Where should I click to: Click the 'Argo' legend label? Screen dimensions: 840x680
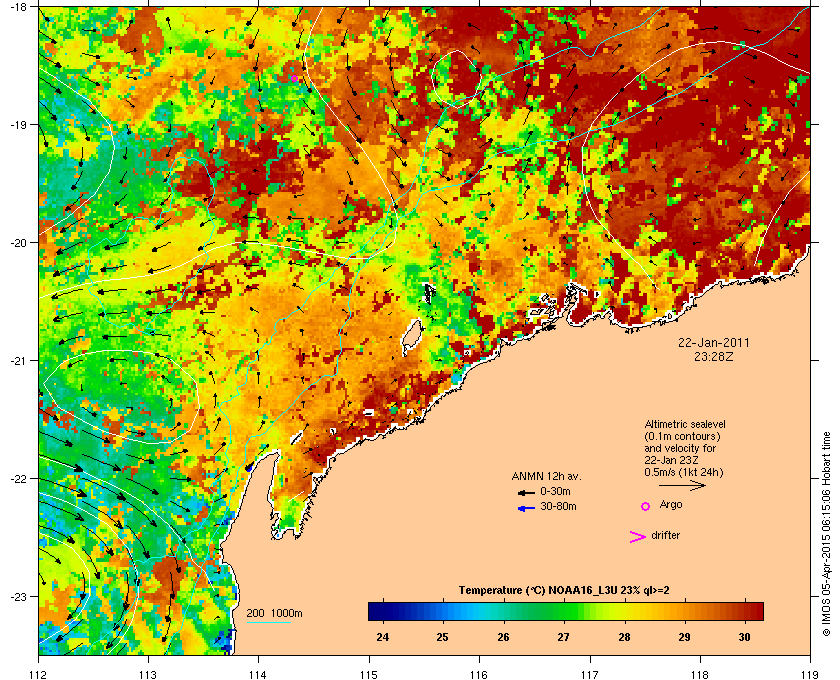pyautogui.click(x=671, y=505)
